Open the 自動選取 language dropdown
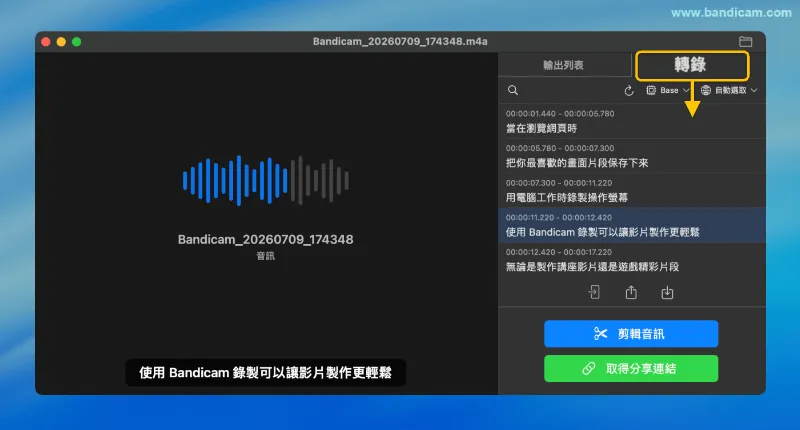Screen dimensions: 800x430 click(729, 90)
